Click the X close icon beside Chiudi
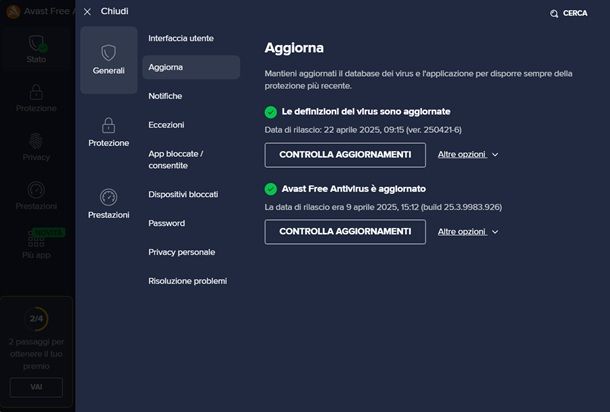This screenshot has width=610, height=412. click(87, 12)
